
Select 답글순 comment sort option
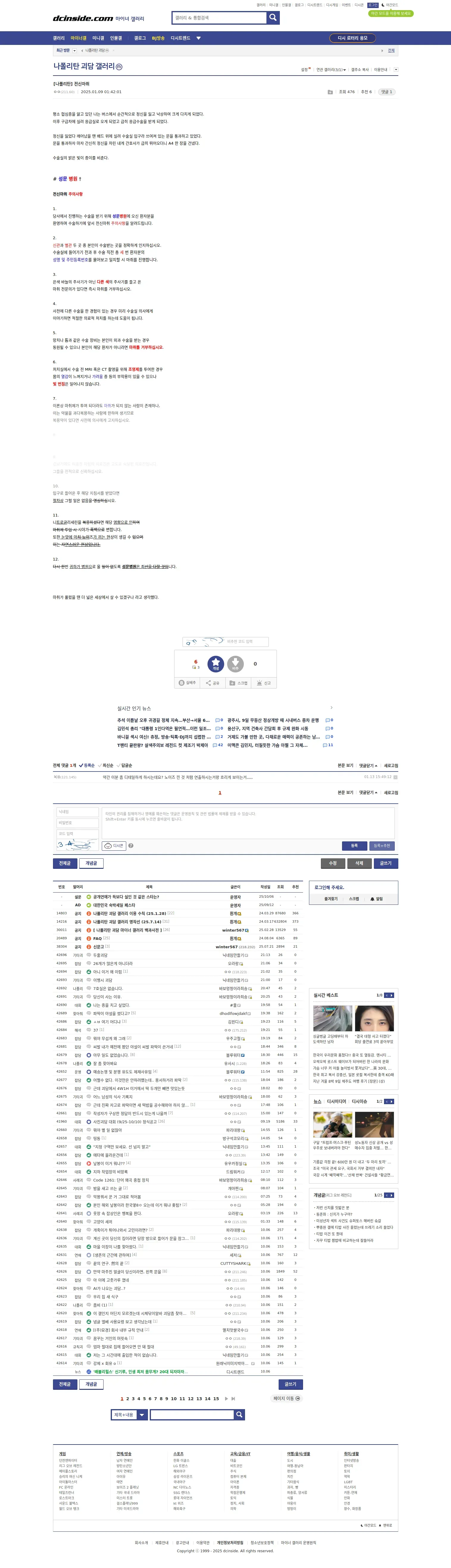[125, 766]
